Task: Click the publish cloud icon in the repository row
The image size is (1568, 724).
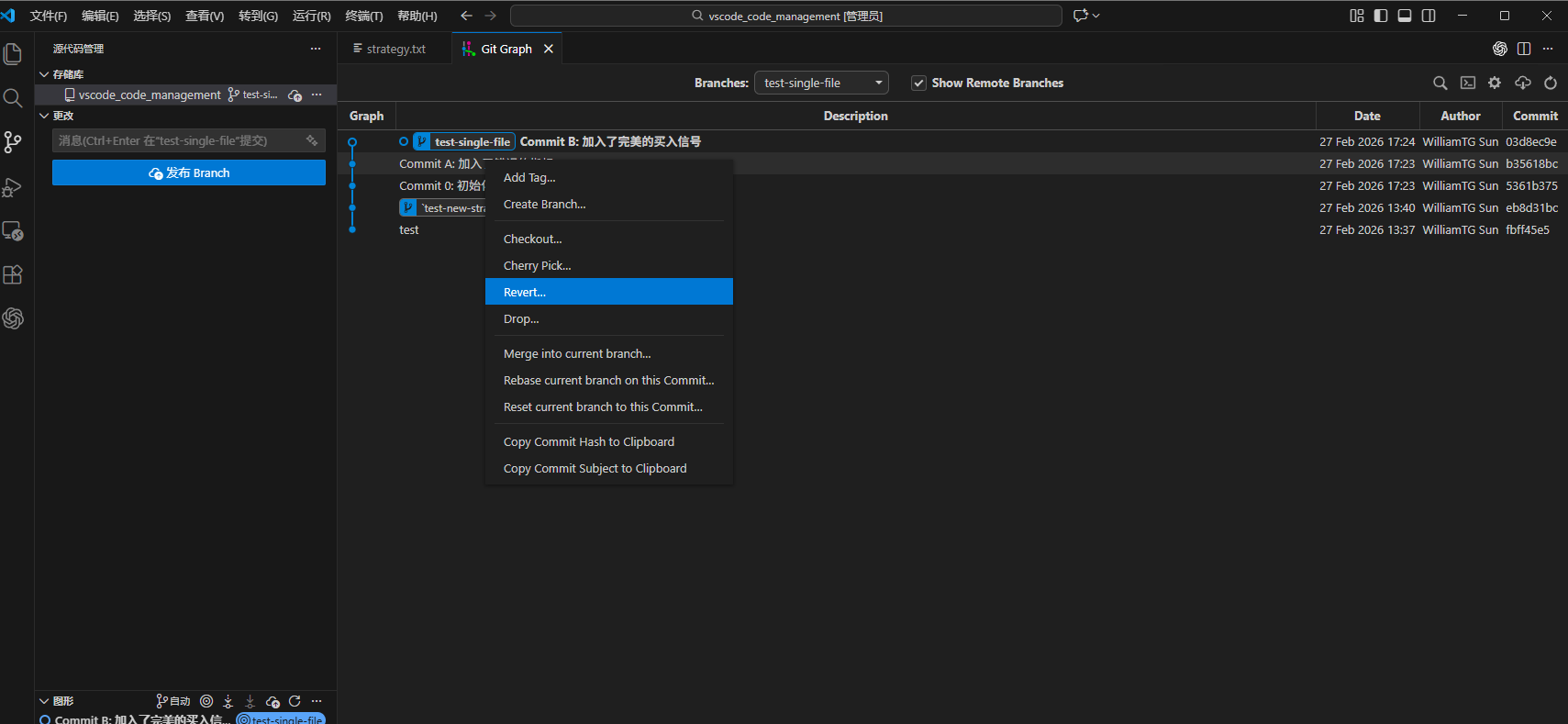Action: 295,95
